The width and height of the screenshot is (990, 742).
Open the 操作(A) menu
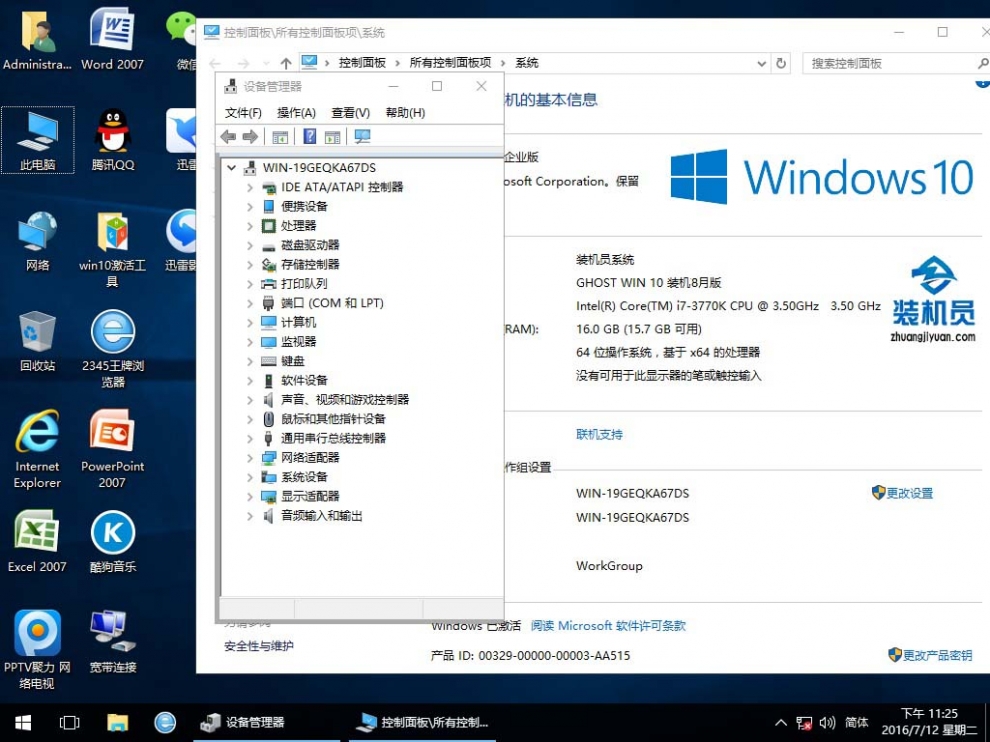click(x=296, y=113)
